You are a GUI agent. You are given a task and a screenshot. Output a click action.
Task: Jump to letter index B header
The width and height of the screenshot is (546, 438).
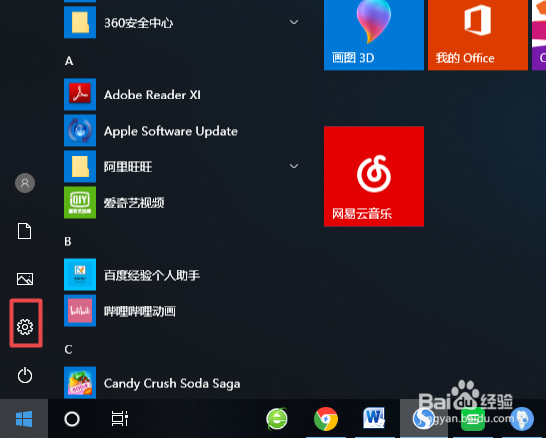pyautogui.click(x=68, y=241)
